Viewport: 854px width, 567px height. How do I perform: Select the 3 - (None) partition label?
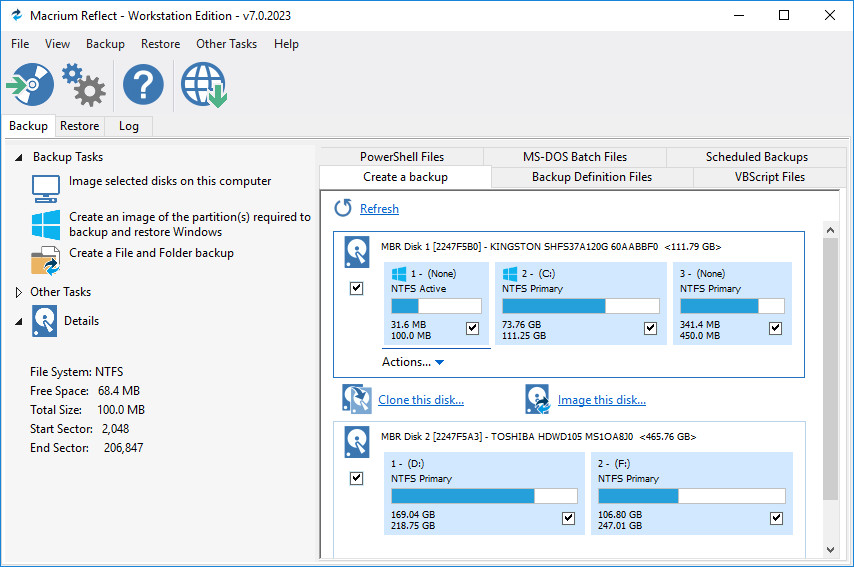703,273
